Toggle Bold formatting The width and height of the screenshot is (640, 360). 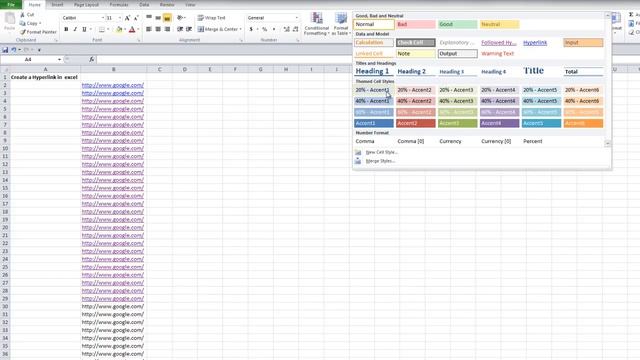click(66, 29)
